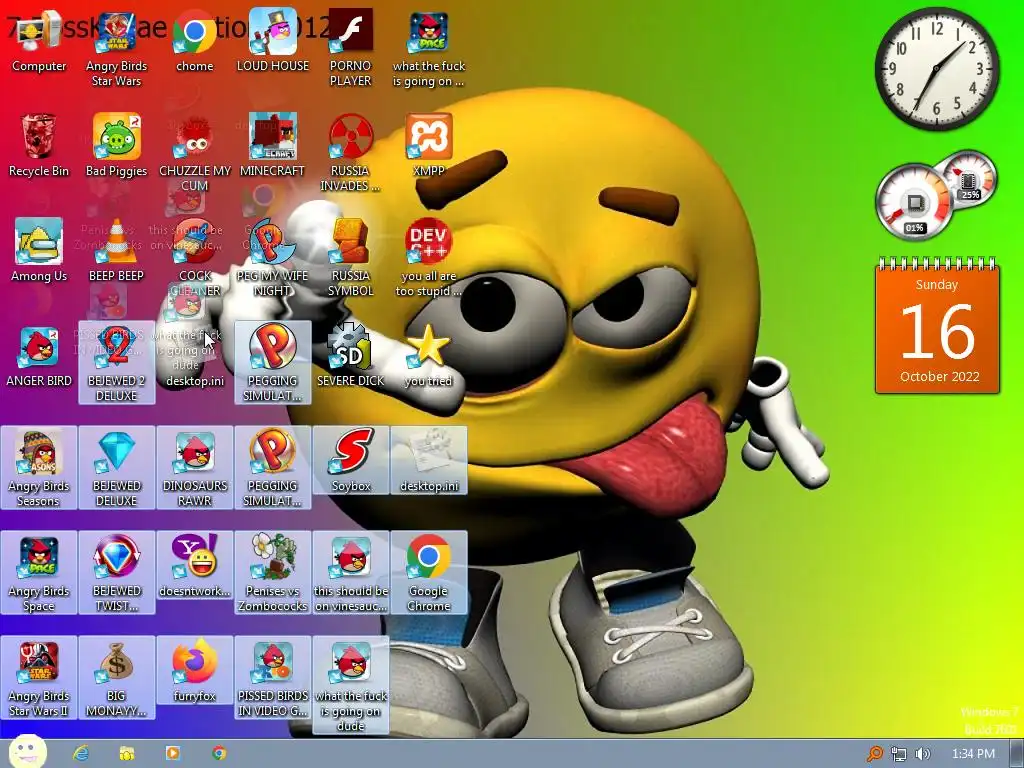Open the Recycle Bin

pos(39,146)
